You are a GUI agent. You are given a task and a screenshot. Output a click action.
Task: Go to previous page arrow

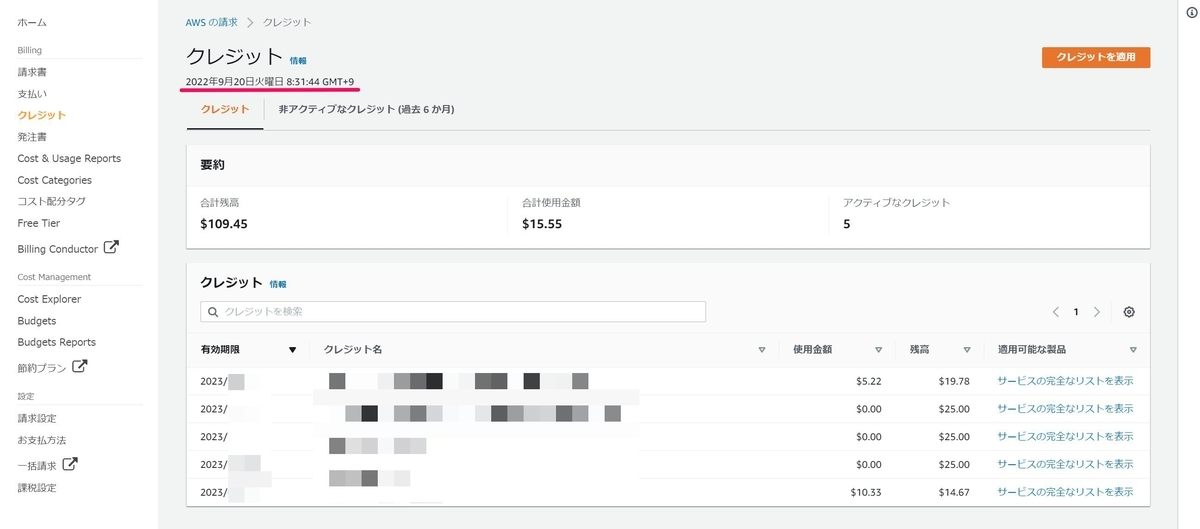1055,312
